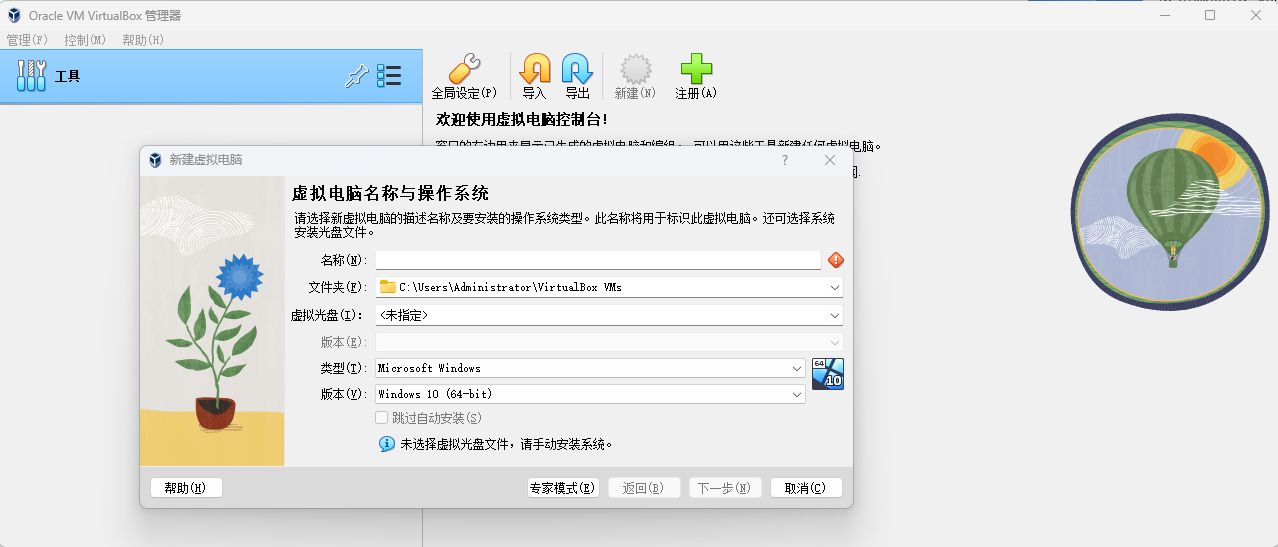This screenshot has width=1278, height=547.
Task: Open the 类型 Microsoft Windows dropdown
Action: [x=797, y=368]
